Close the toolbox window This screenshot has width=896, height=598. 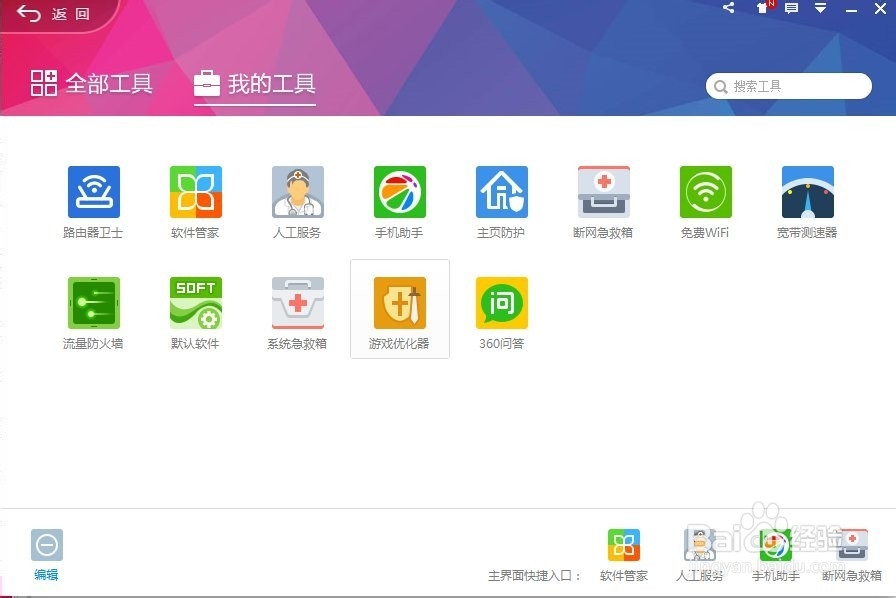coord(881,8)
